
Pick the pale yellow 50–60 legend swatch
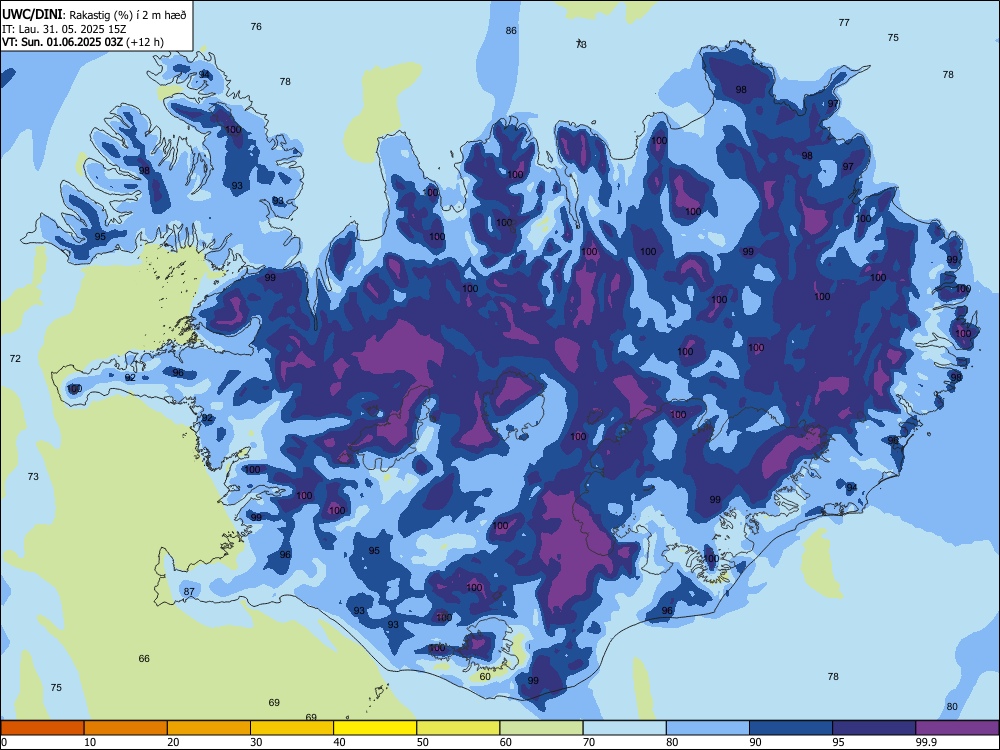coord(458,728)
